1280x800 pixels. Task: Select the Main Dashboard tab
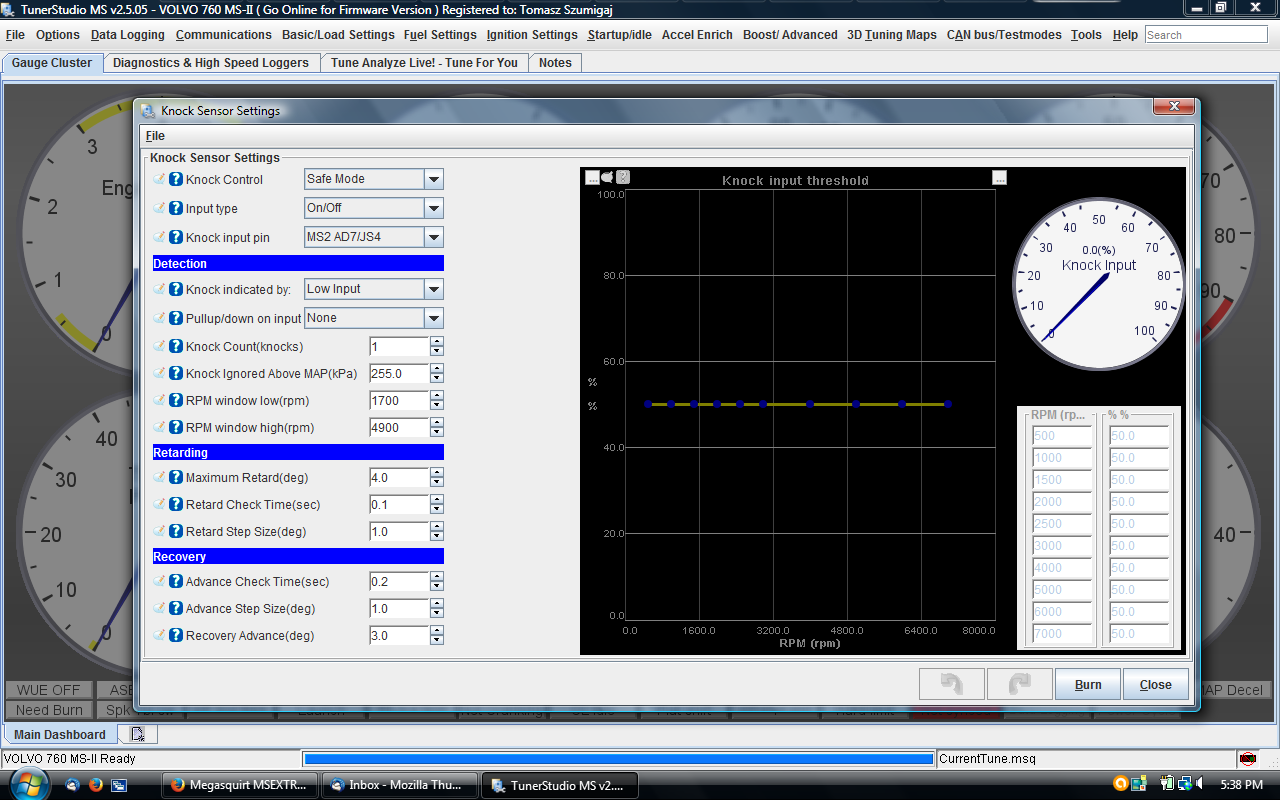click(x=60, y=735)
